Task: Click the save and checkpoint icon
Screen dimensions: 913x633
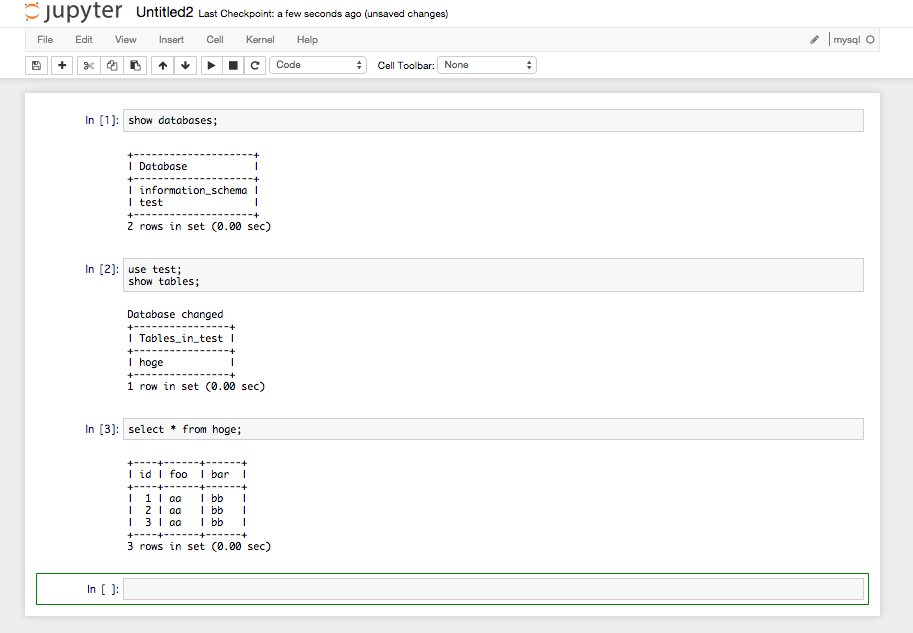Action: coord(36,65)
